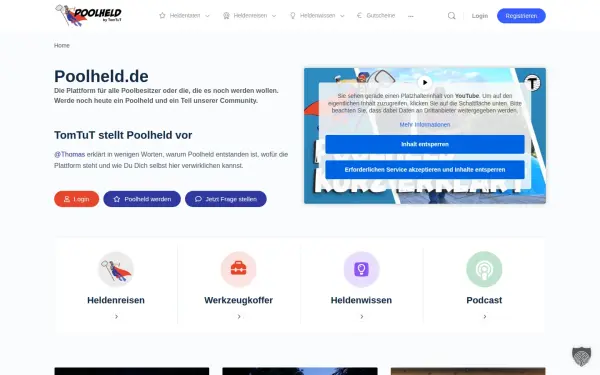
Task: Open the search magnifier icon
Action: [x=452, y=16]
